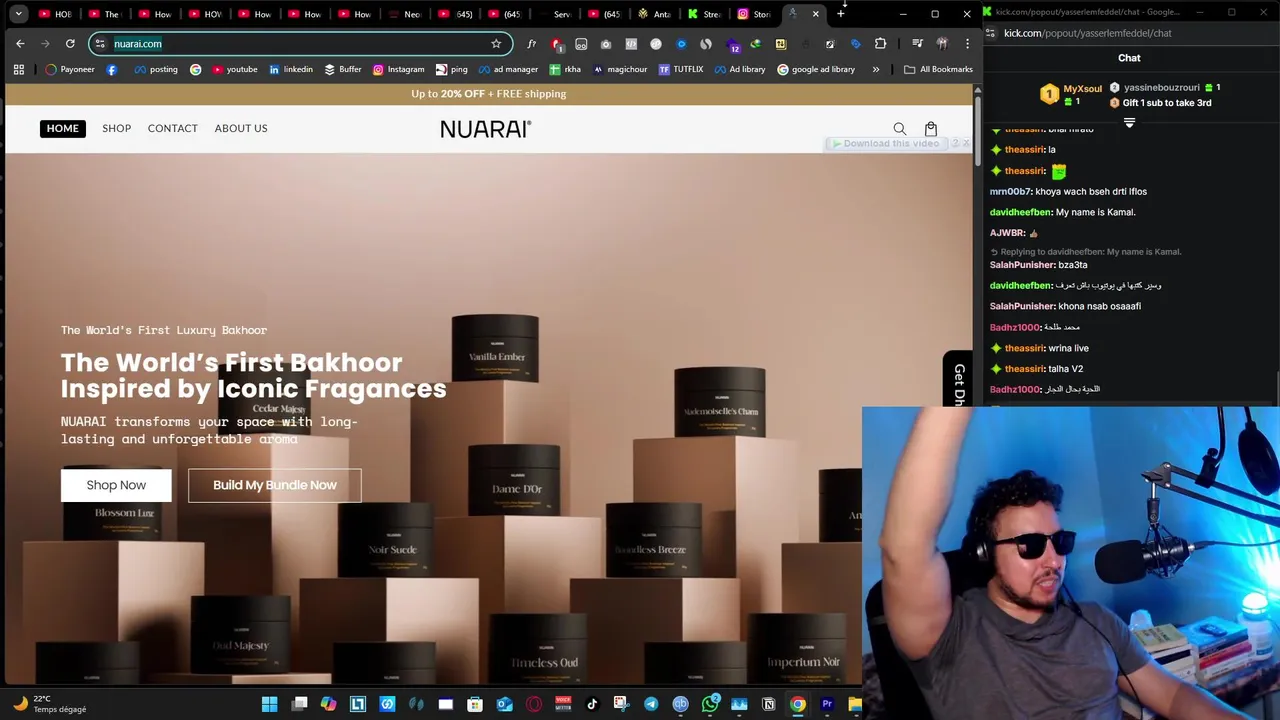Open the All Bookmarks folder
This screenshot has width=1280, height=720.
click(938, 70)
